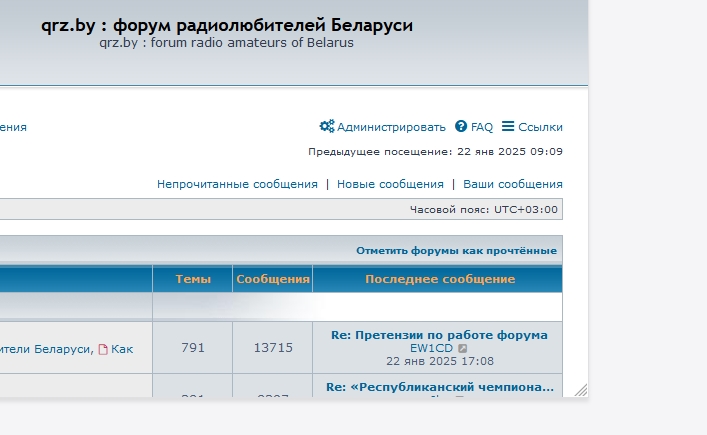
Task: Open Re: Претензии по работе форума
Action: pos(439,335)
